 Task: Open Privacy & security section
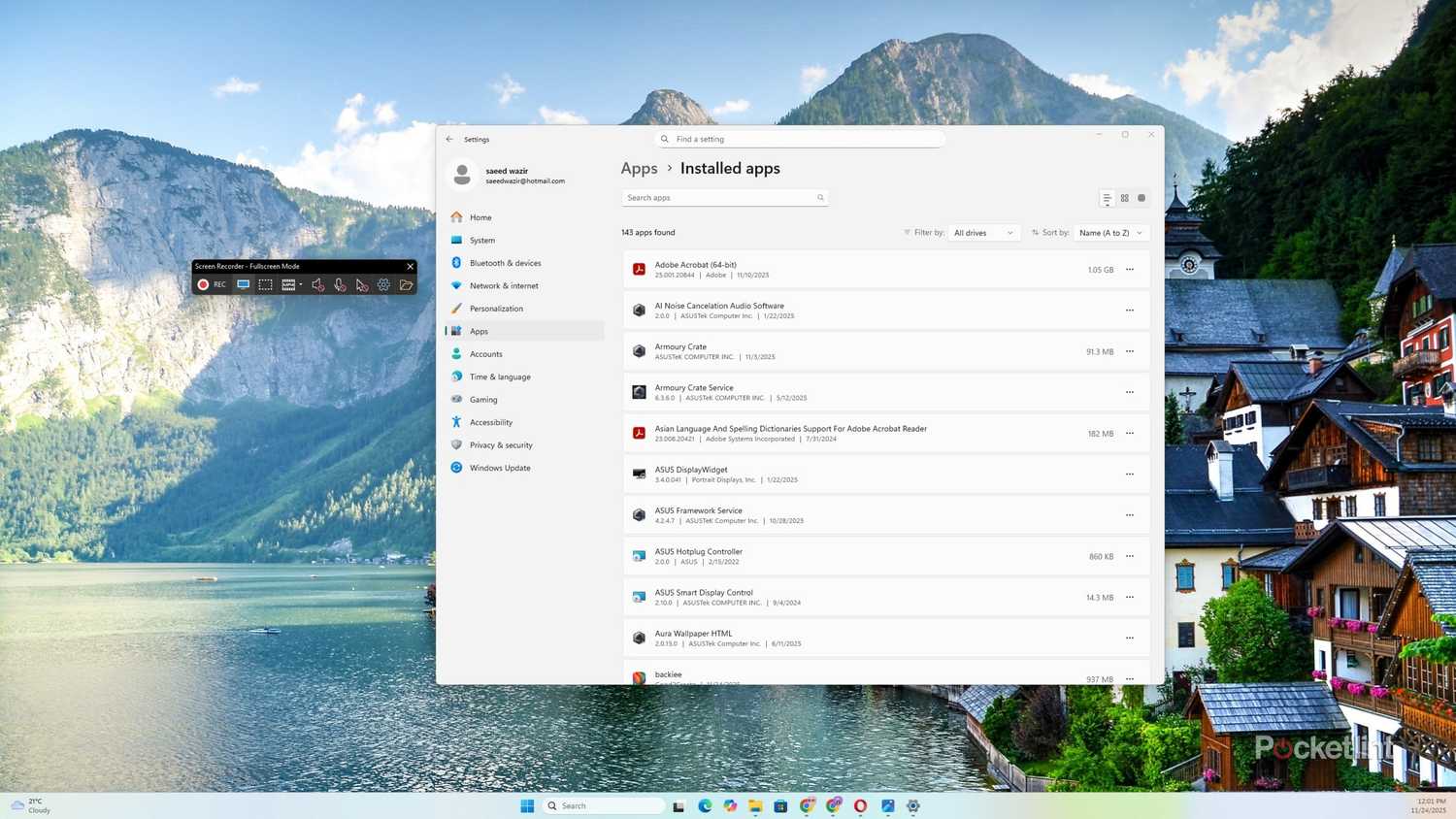click(x=501, y=445)
